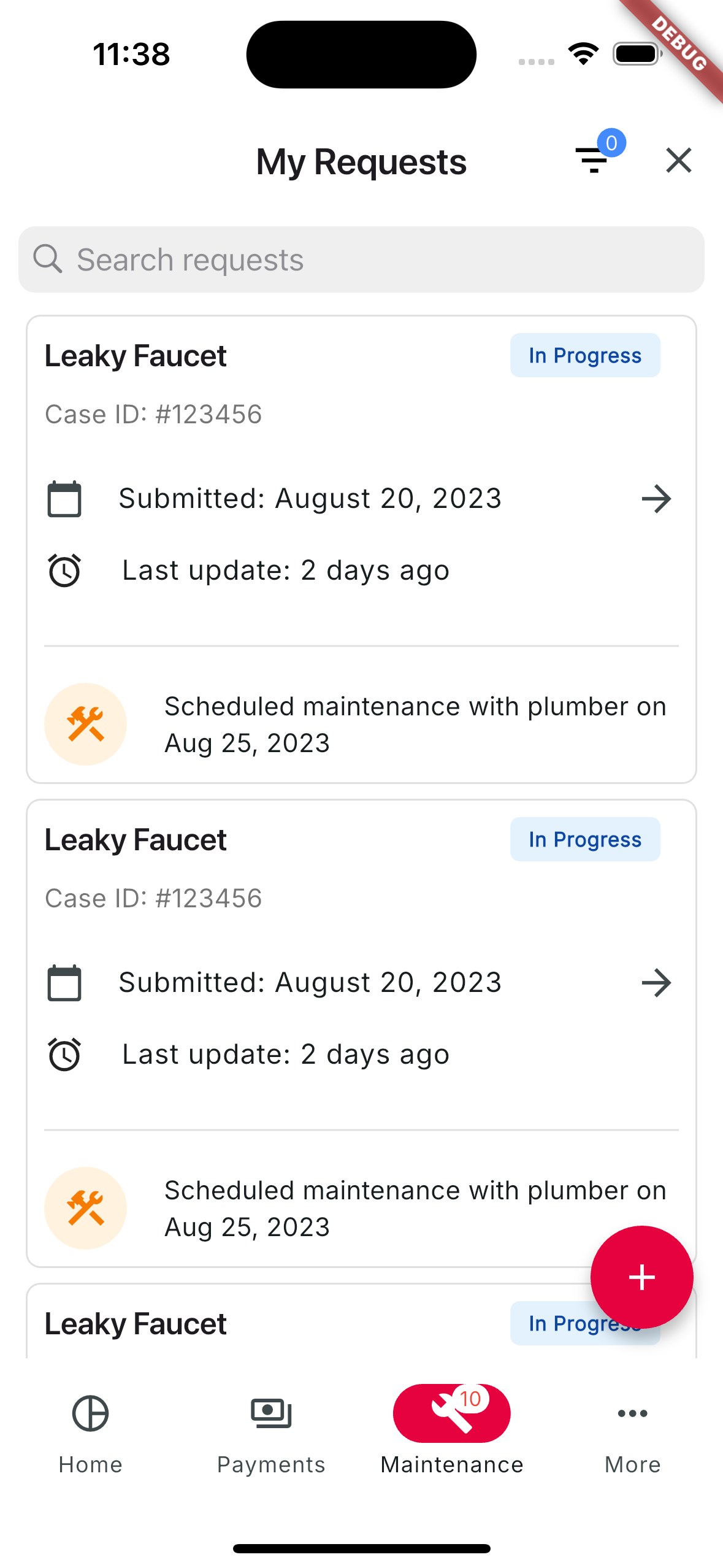The height and width of the screenshot is (1568, 723).
Task: Tap the search magnifier icon
Action: click(x=49, y=259)
